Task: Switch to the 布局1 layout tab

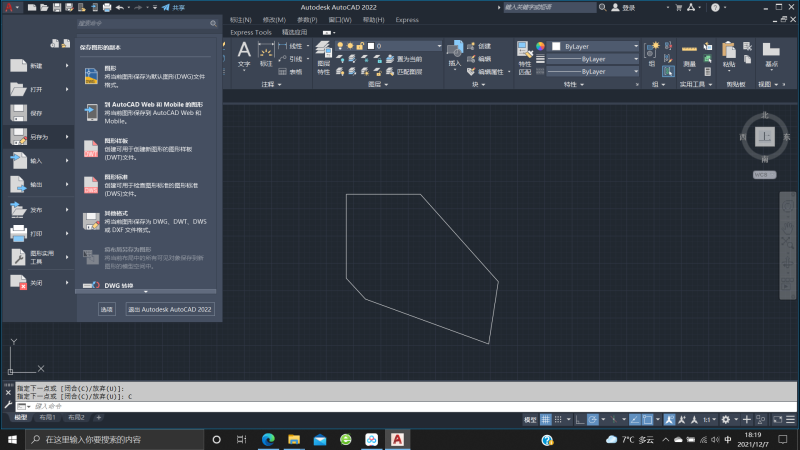Action: [47, 417]
